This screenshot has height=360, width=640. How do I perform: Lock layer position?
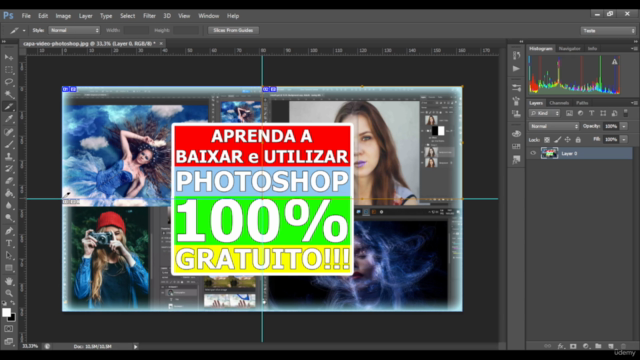pos(567,140)
